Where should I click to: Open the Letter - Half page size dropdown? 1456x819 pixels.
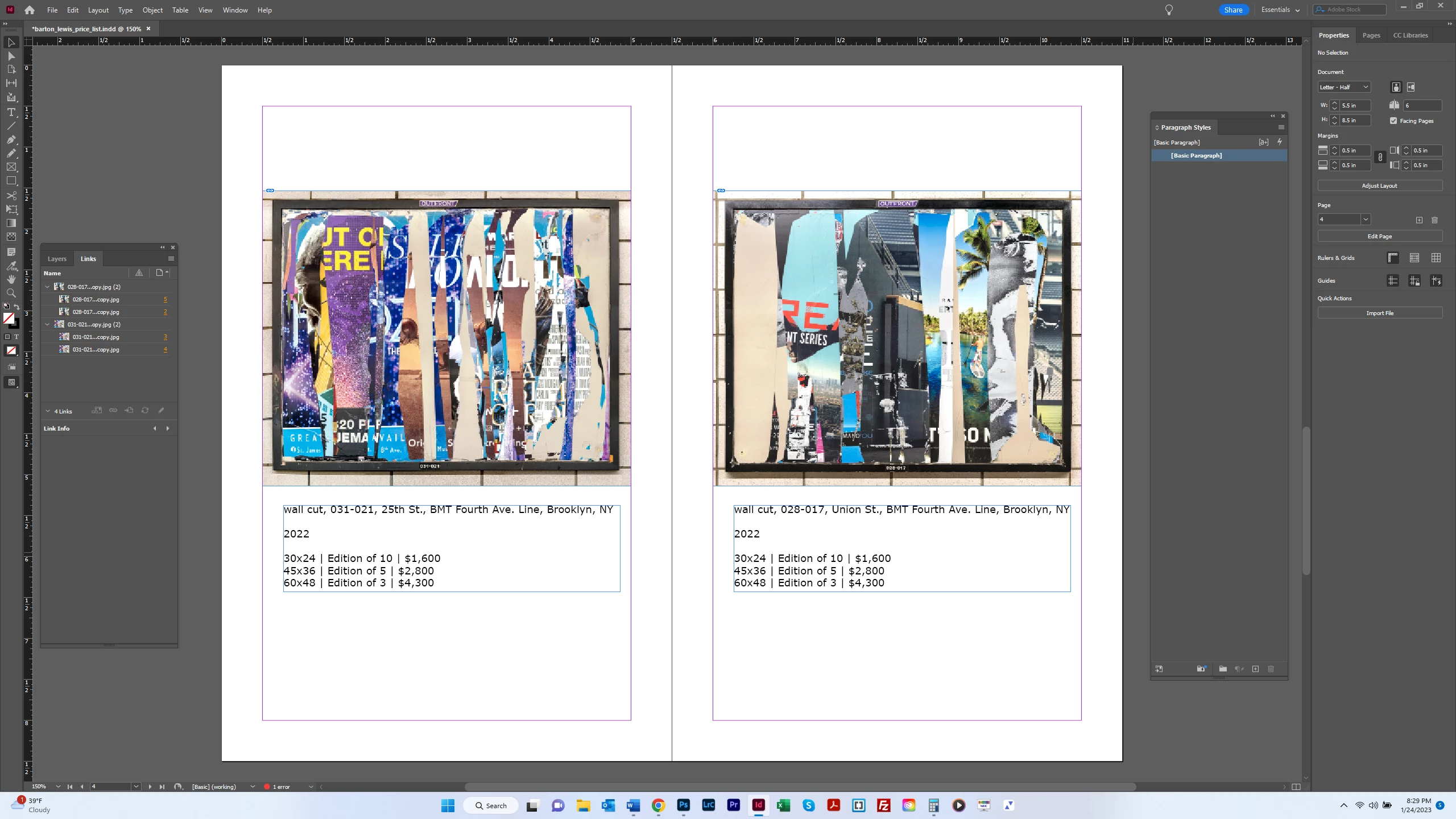click(x=1345, y=87)
